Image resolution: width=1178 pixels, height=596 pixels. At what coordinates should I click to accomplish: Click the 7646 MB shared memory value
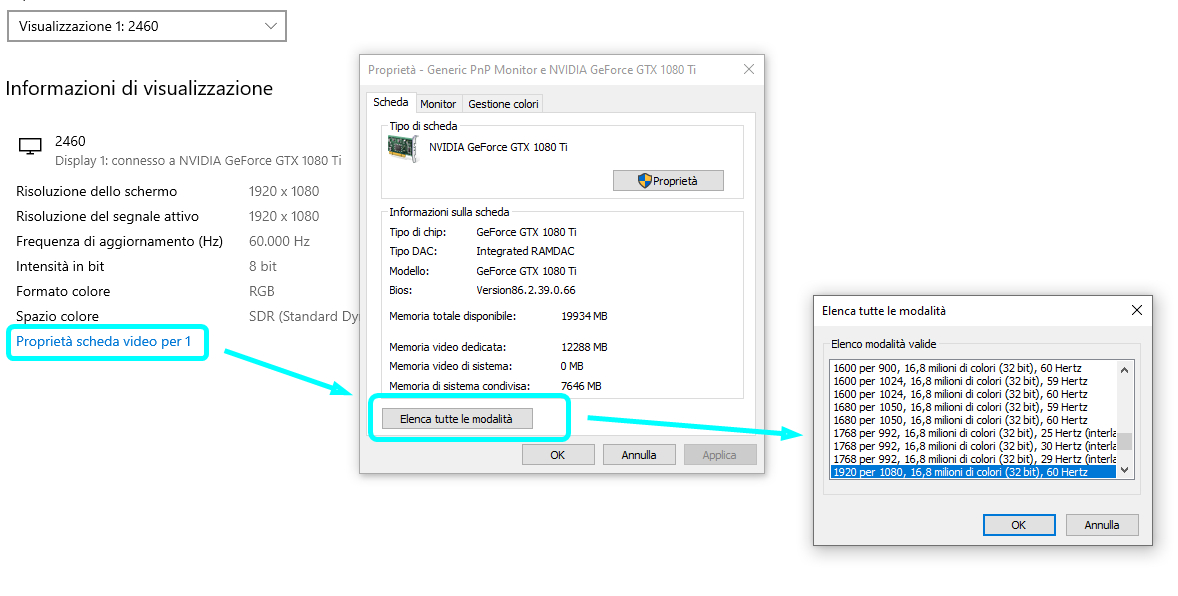tap(581, 386)
